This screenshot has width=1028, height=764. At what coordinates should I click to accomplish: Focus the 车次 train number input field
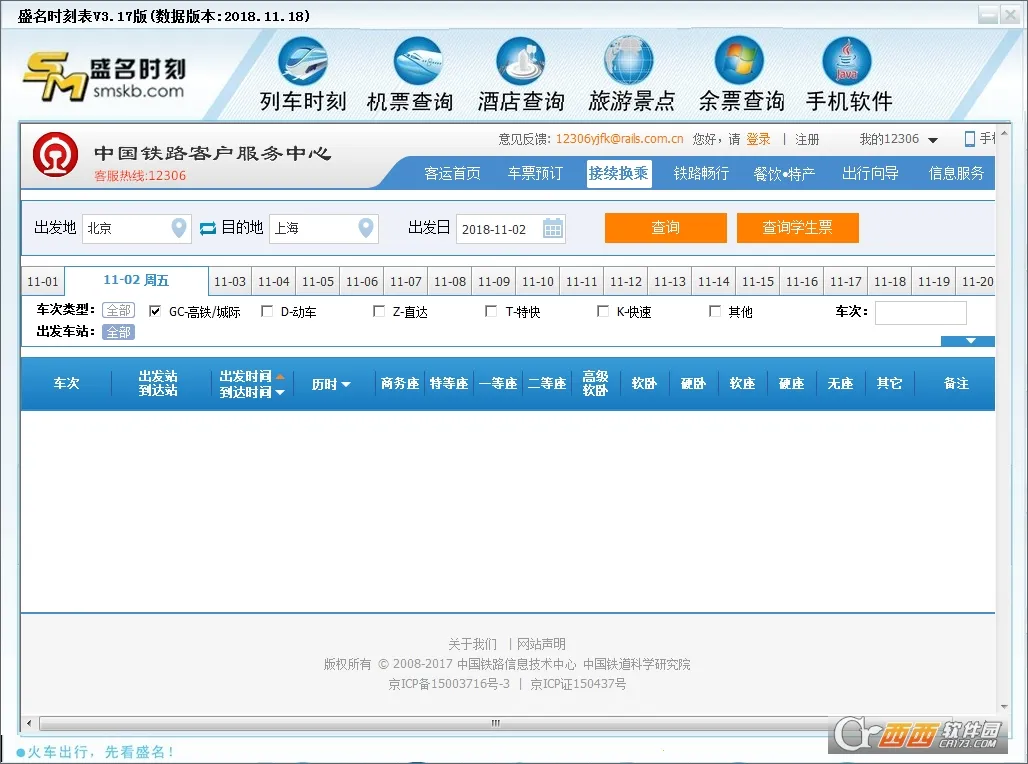pos(920,312)
